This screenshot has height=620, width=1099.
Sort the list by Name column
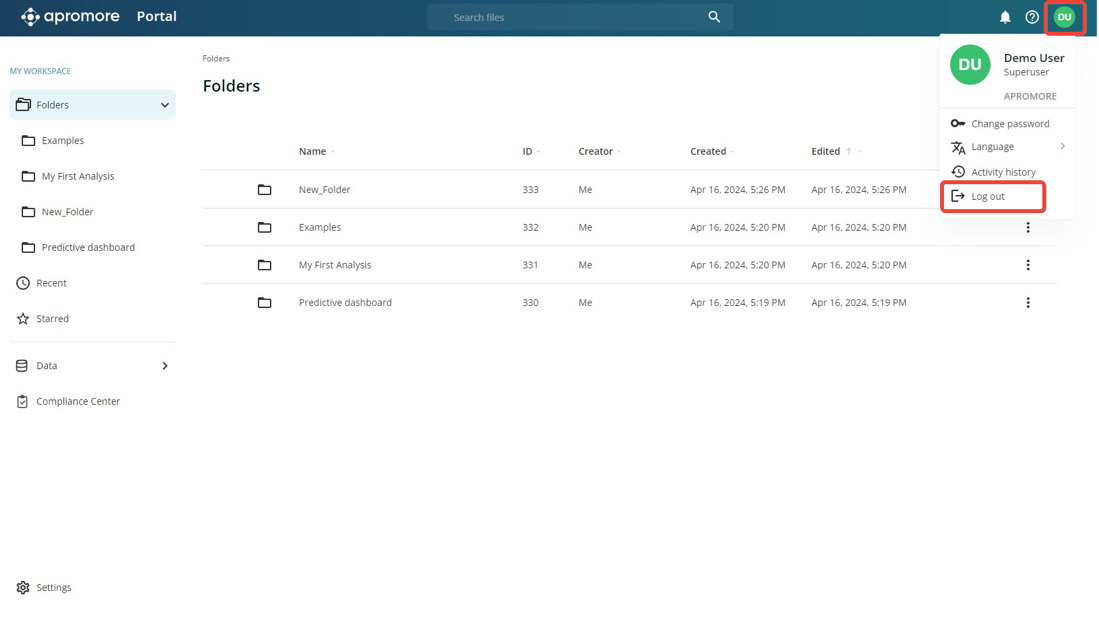click(313, 152)
